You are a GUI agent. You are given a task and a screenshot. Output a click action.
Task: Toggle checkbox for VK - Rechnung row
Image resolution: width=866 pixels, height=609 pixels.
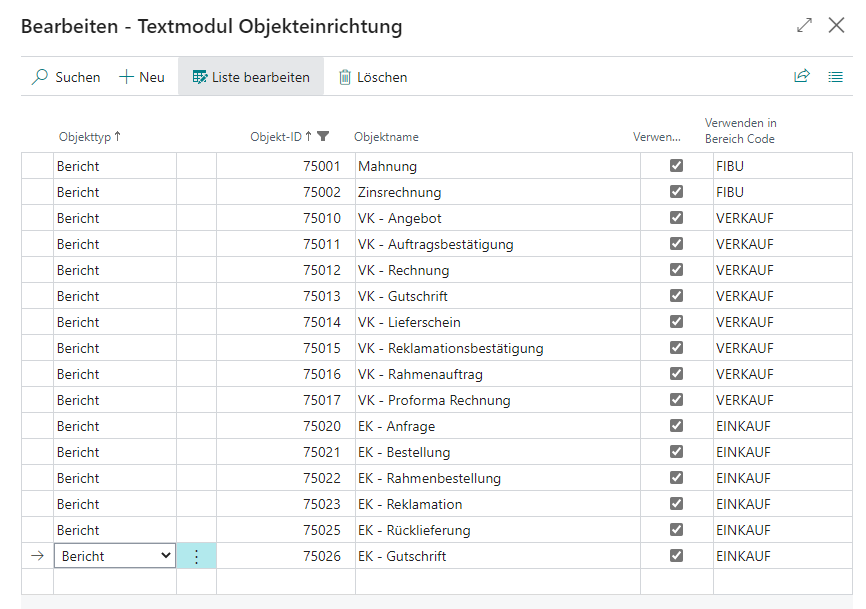[676, 270]
